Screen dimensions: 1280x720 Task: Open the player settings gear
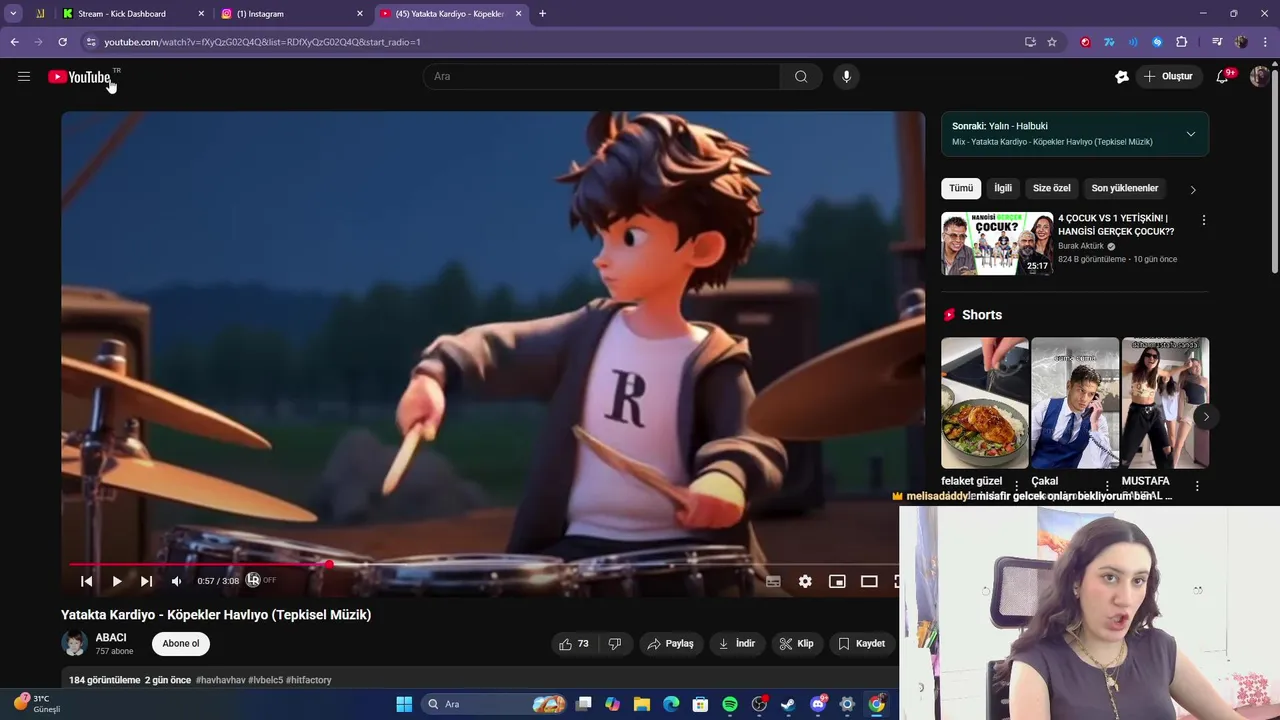[805, 581]
